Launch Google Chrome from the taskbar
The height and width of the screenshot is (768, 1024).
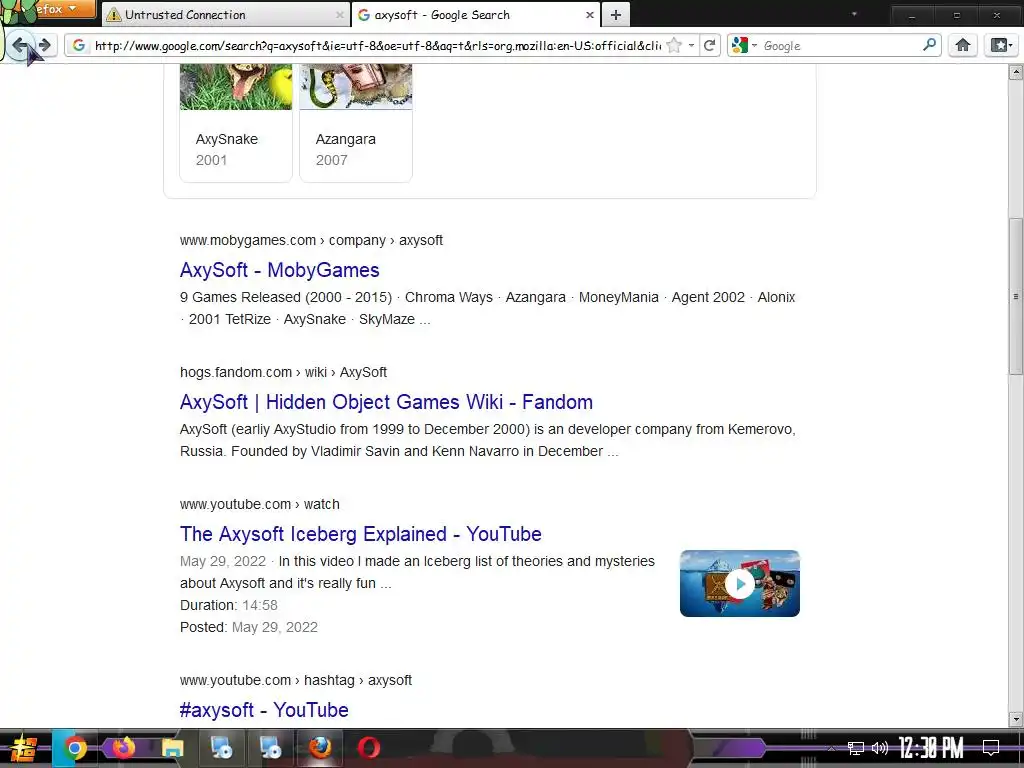tap(74, 748)
